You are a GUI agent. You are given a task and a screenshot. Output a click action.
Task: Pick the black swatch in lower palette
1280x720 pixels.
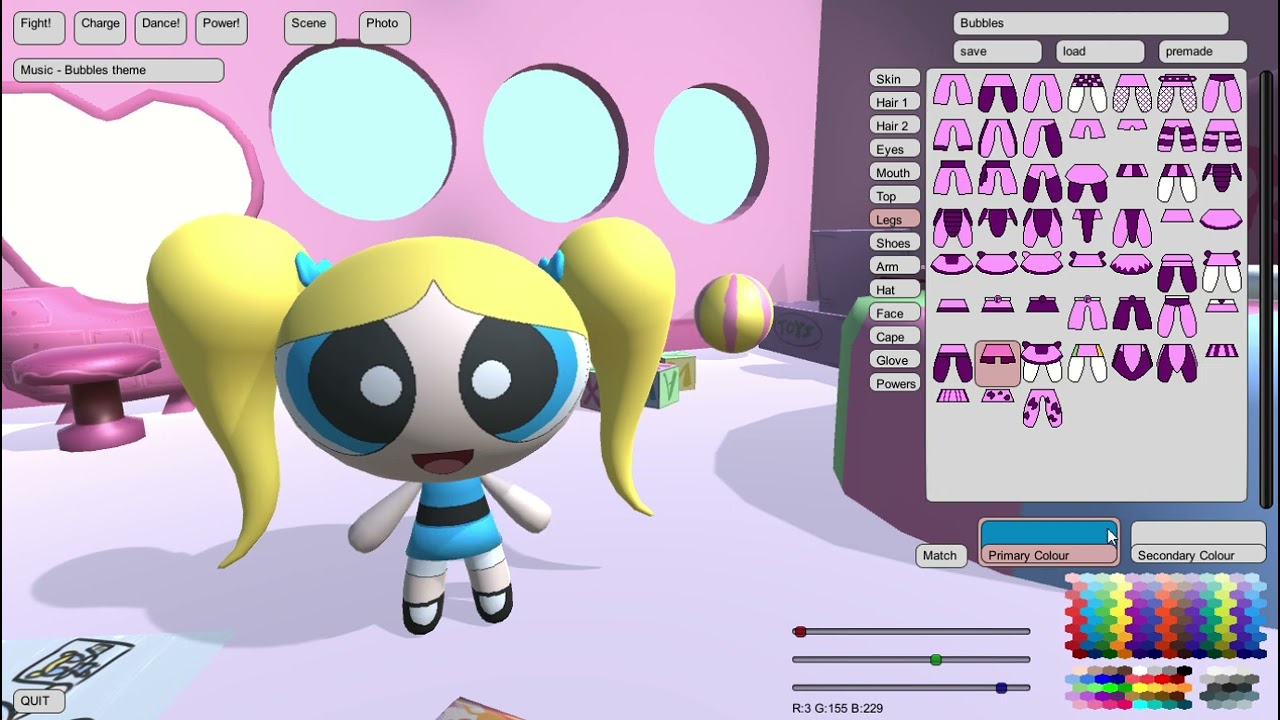point(1185,670)
